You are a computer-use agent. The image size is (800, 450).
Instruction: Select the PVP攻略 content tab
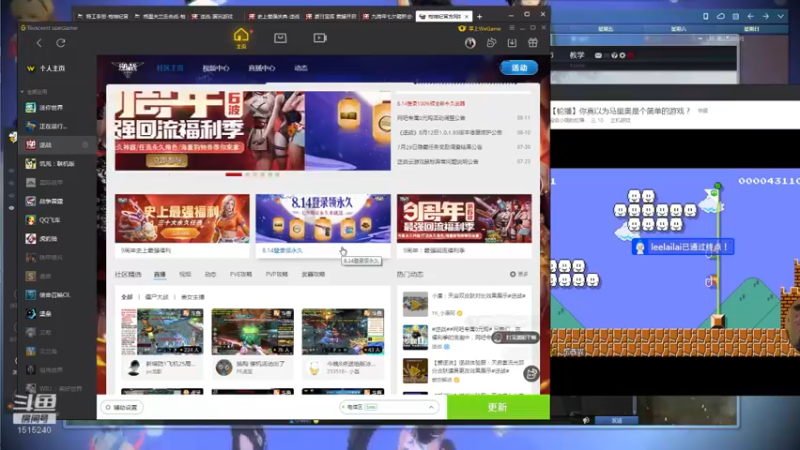[277, 274]
